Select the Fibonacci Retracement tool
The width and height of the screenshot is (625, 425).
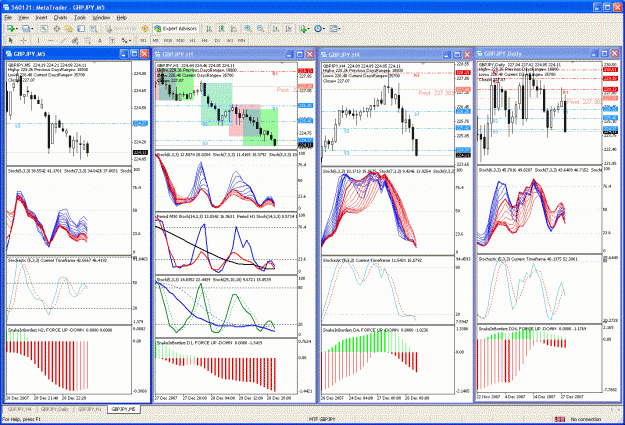(x=87, y=40)
